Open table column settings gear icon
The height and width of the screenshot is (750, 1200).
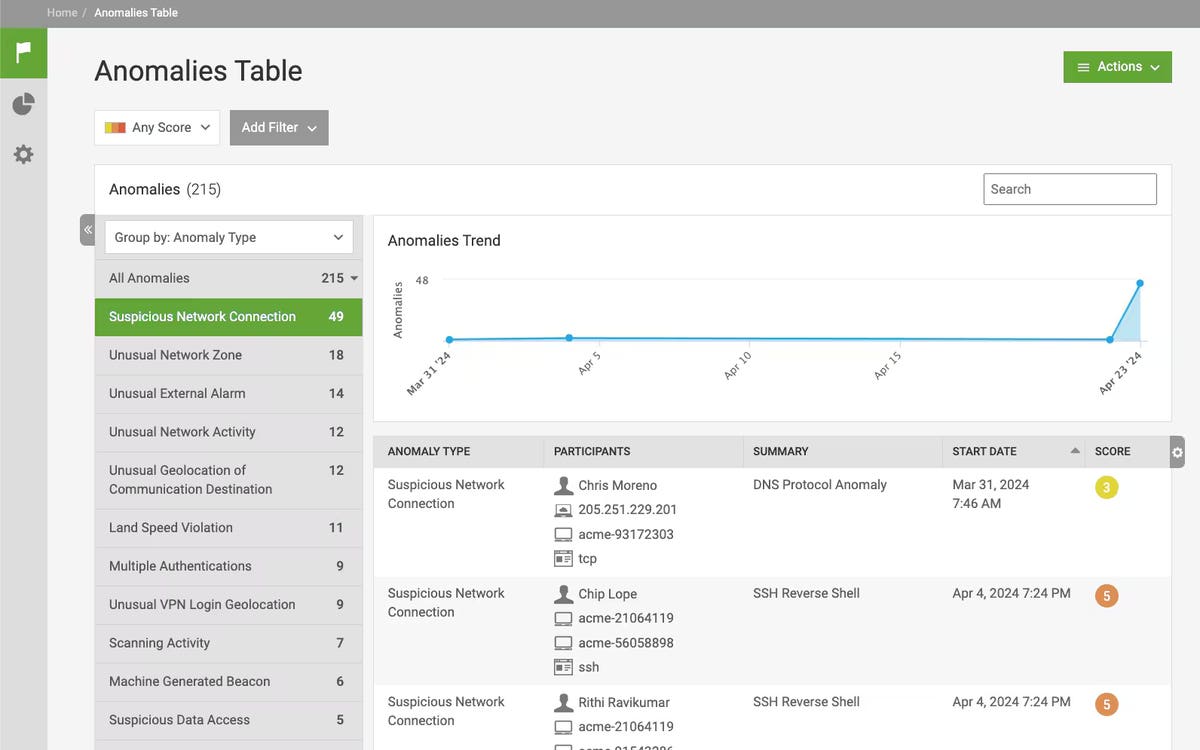click(1177, 452)
